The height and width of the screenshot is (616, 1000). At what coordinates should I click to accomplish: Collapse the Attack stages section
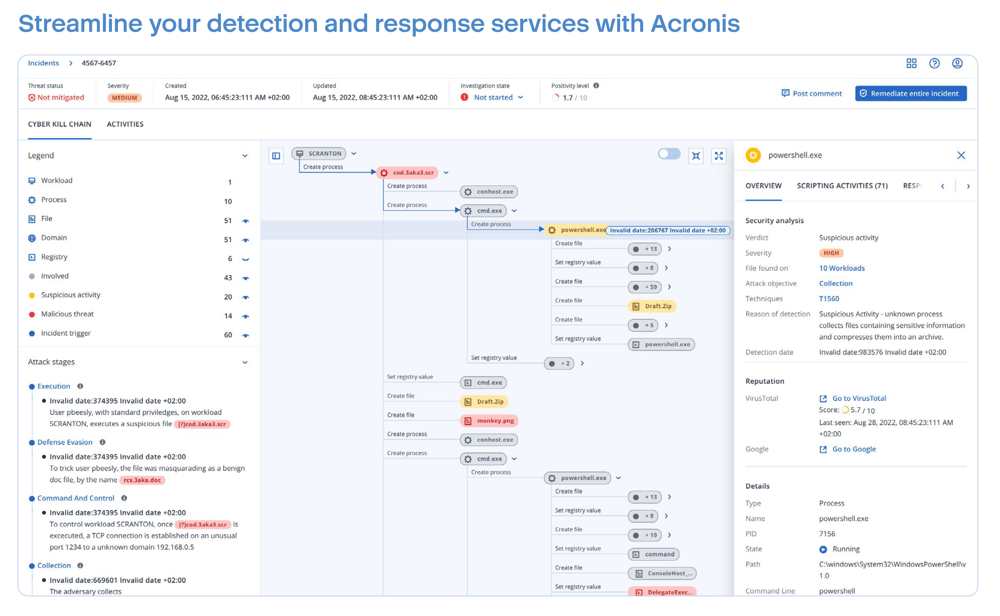pyautogui.click(x=245, y=362)
